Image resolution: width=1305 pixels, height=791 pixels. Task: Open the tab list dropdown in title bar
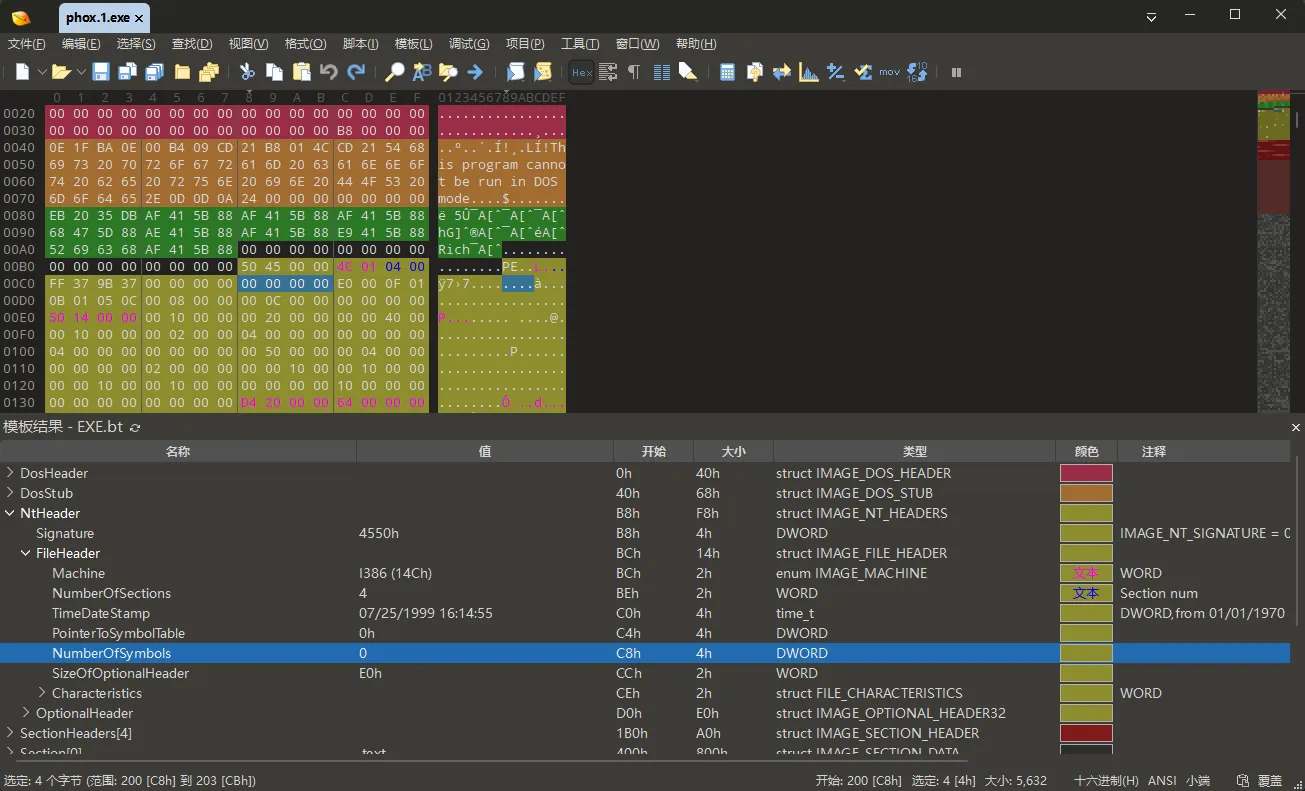1152,17
